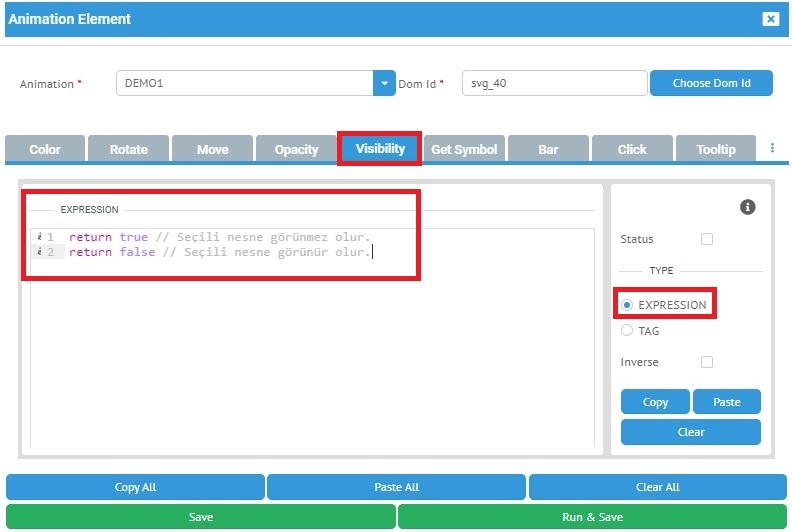Switch to the Color tab
Image resolution: width=792 pixels, height=532 pixels.
pyautogui.click(x=45, y=149)
